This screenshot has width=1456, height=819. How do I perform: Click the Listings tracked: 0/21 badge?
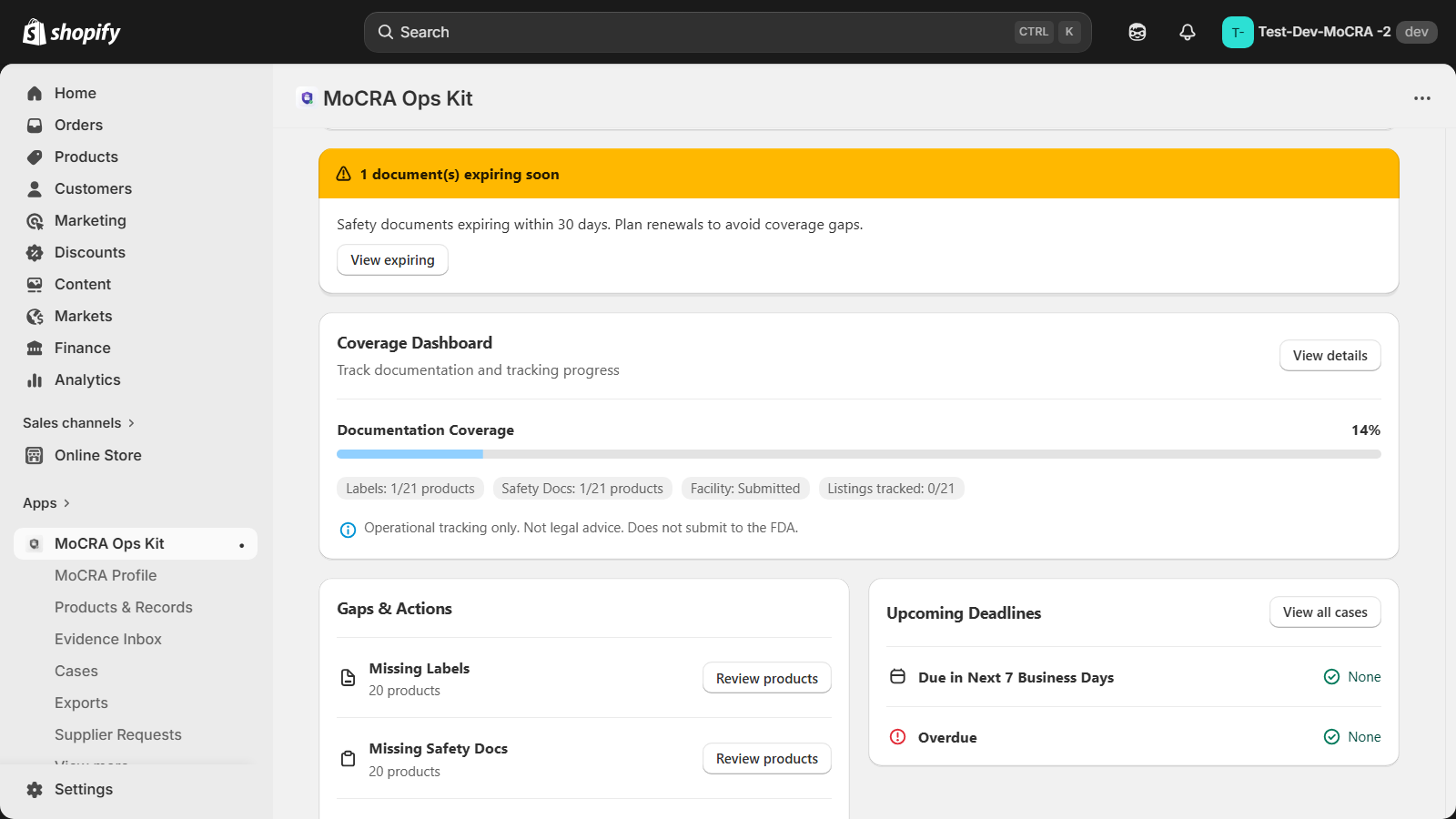891,489
